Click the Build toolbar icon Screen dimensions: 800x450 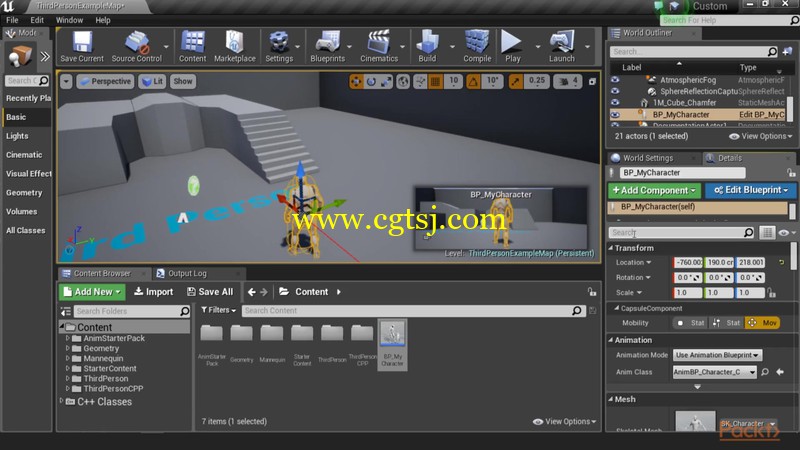(427, 46)
